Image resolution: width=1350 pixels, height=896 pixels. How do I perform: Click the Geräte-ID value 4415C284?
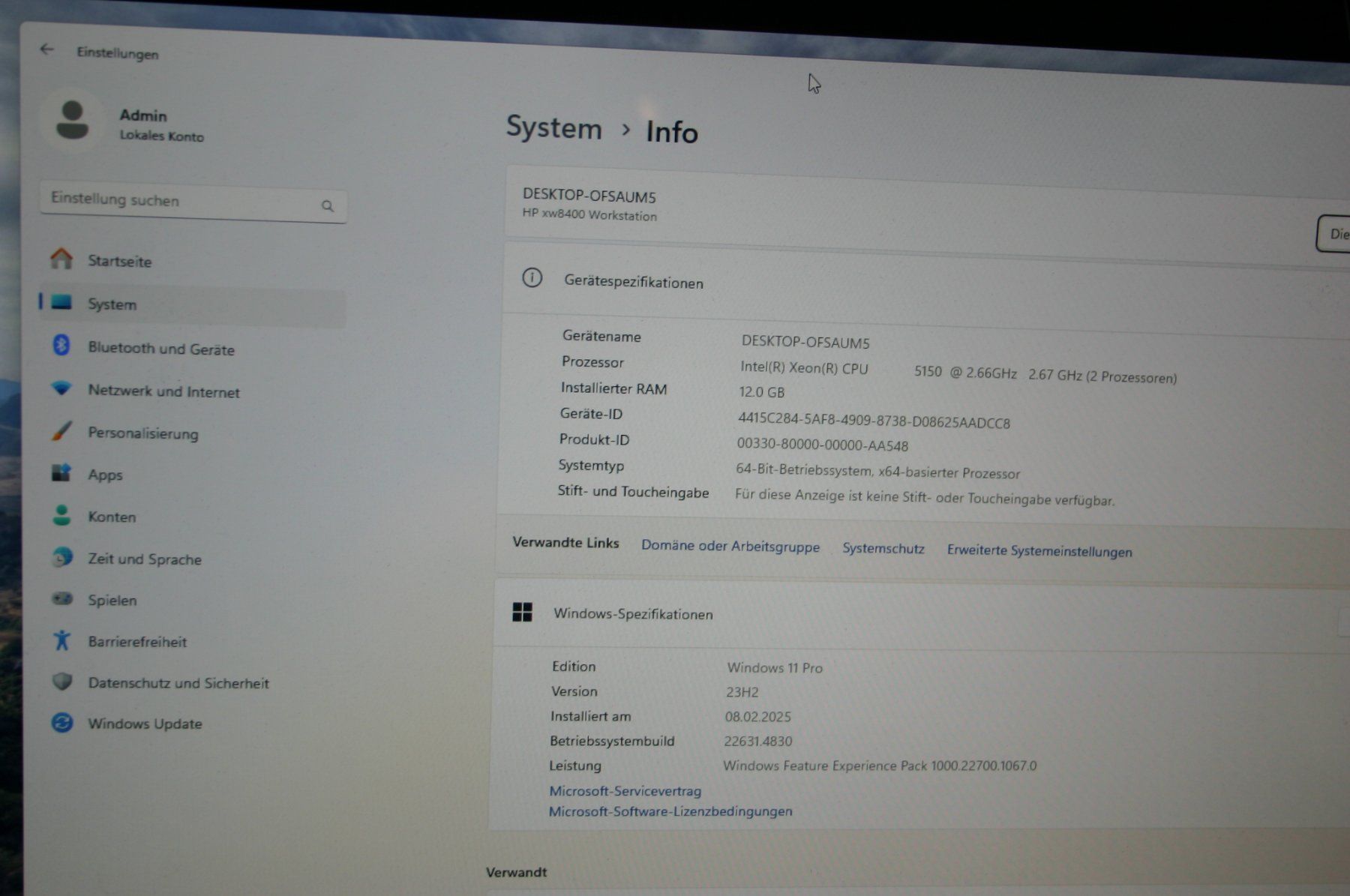874,421
